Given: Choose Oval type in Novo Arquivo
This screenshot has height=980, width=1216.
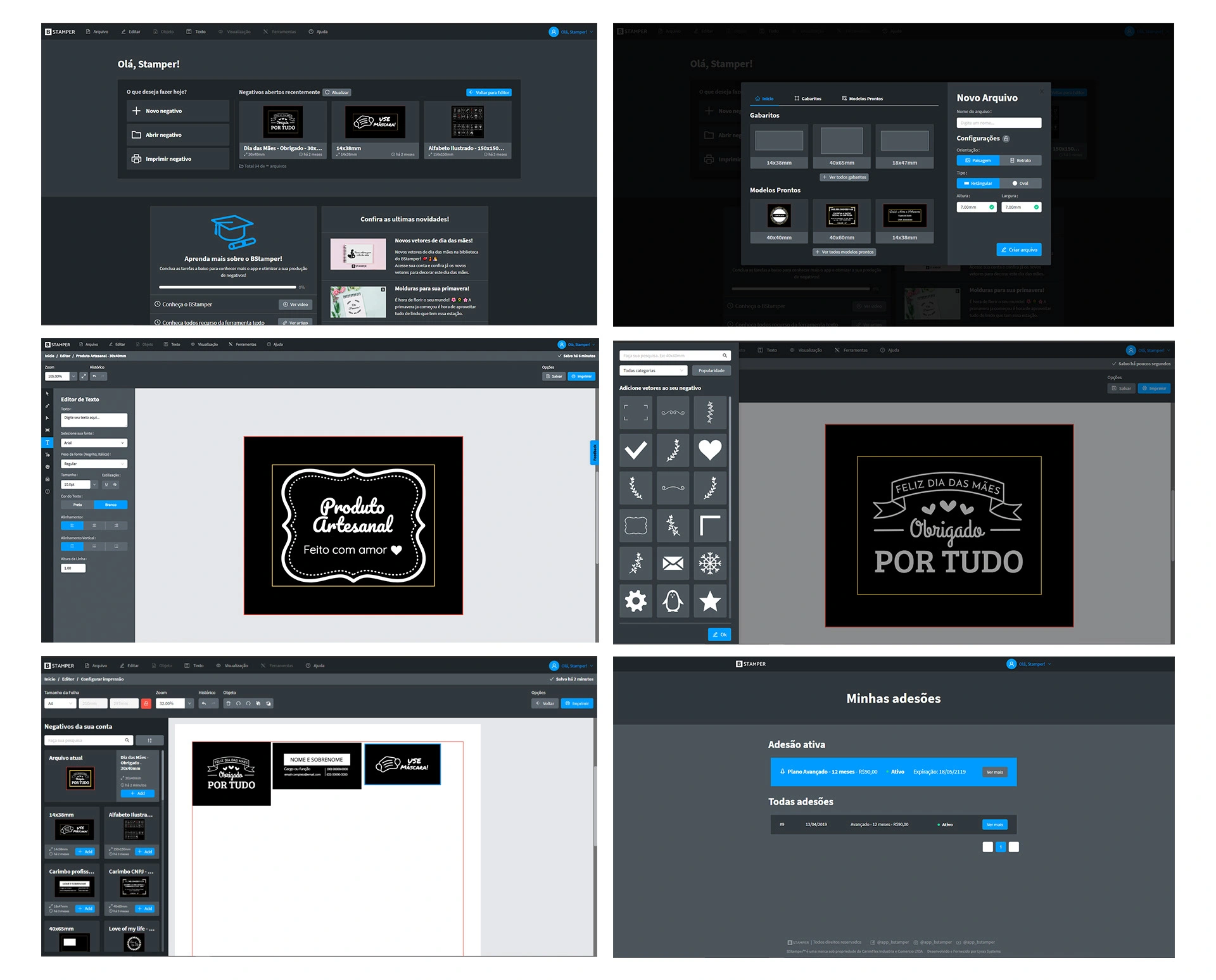Looking at the screenshot, I should point(1020,183).
